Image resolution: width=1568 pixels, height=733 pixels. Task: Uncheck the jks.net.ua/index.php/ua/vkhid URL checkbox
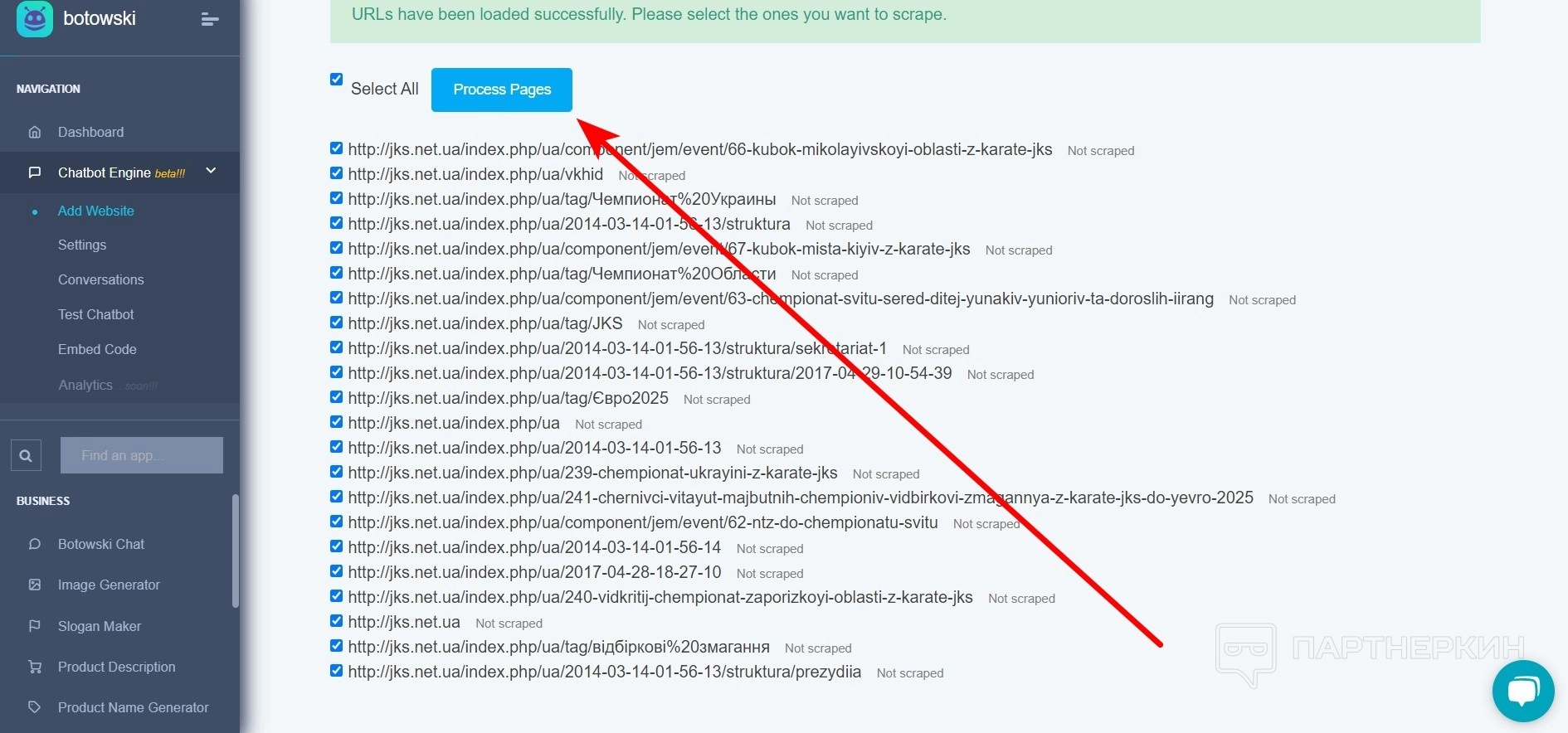[336, 173]
